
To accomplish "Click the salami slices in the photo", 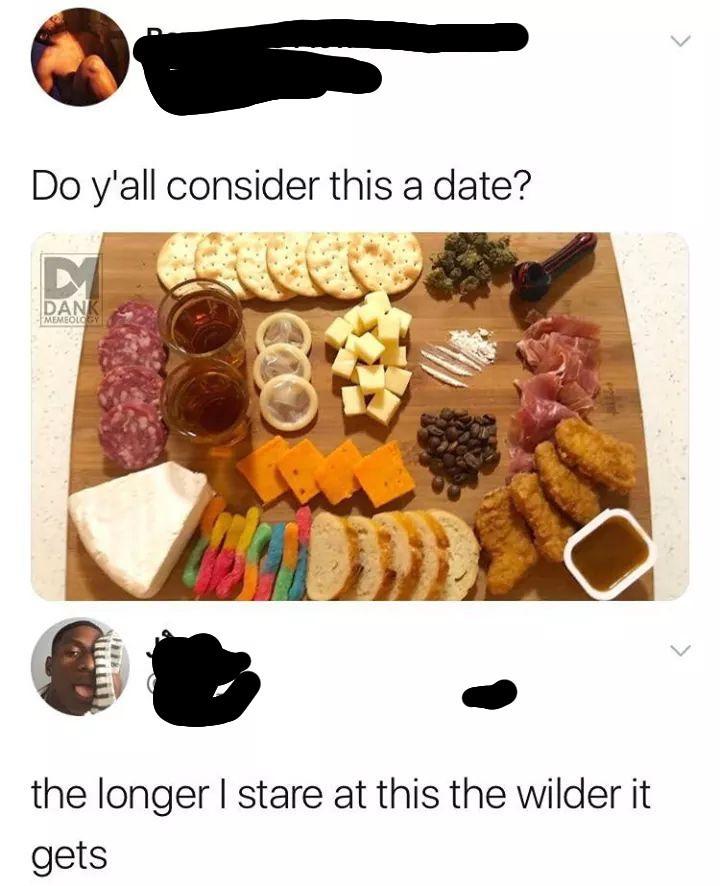I will (x=132, y=384).
